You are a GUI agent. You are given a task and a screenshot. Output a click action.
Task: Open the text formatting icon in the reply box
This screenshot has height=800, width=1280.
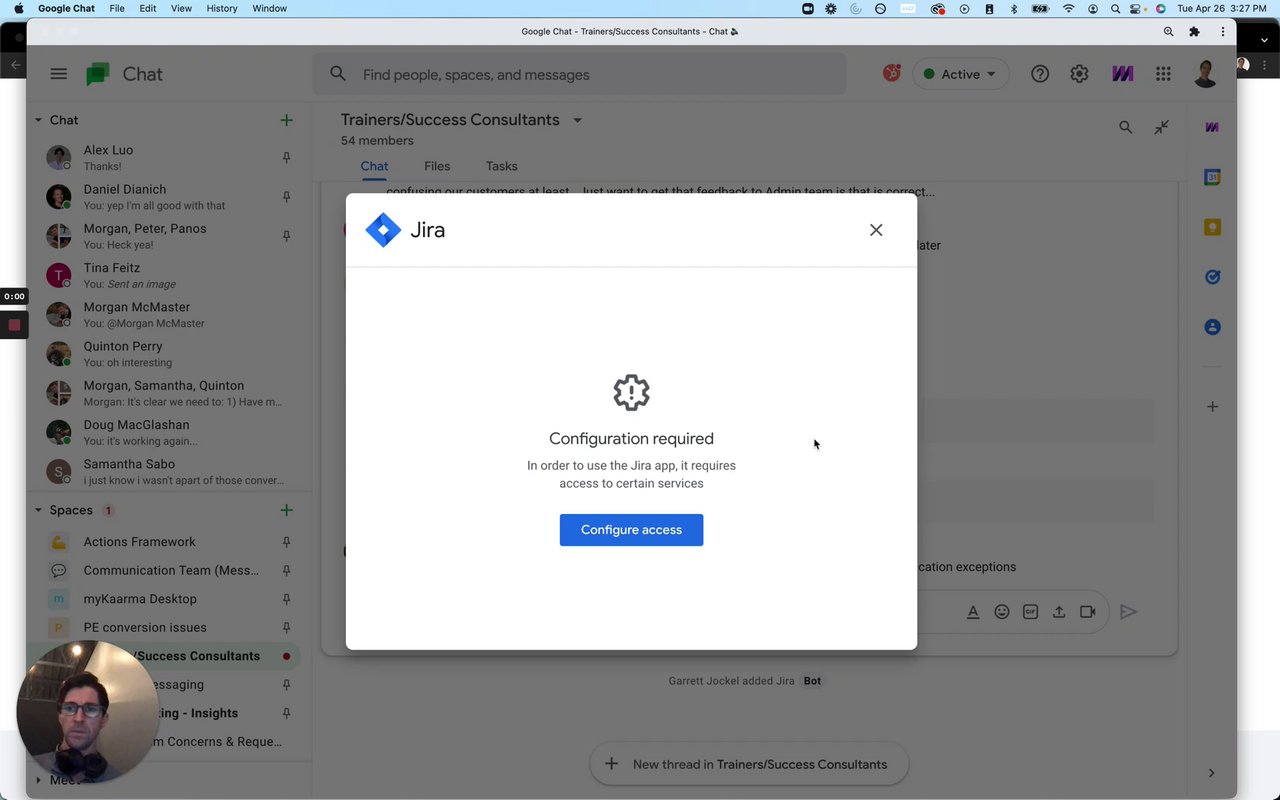[973, 612]
